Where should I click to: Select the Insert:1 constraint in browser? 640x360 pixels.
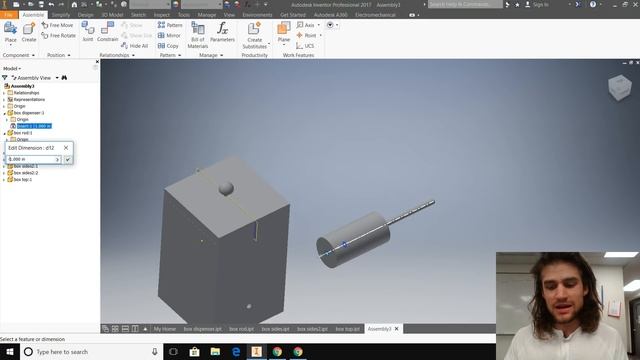(x=34, y=126)
